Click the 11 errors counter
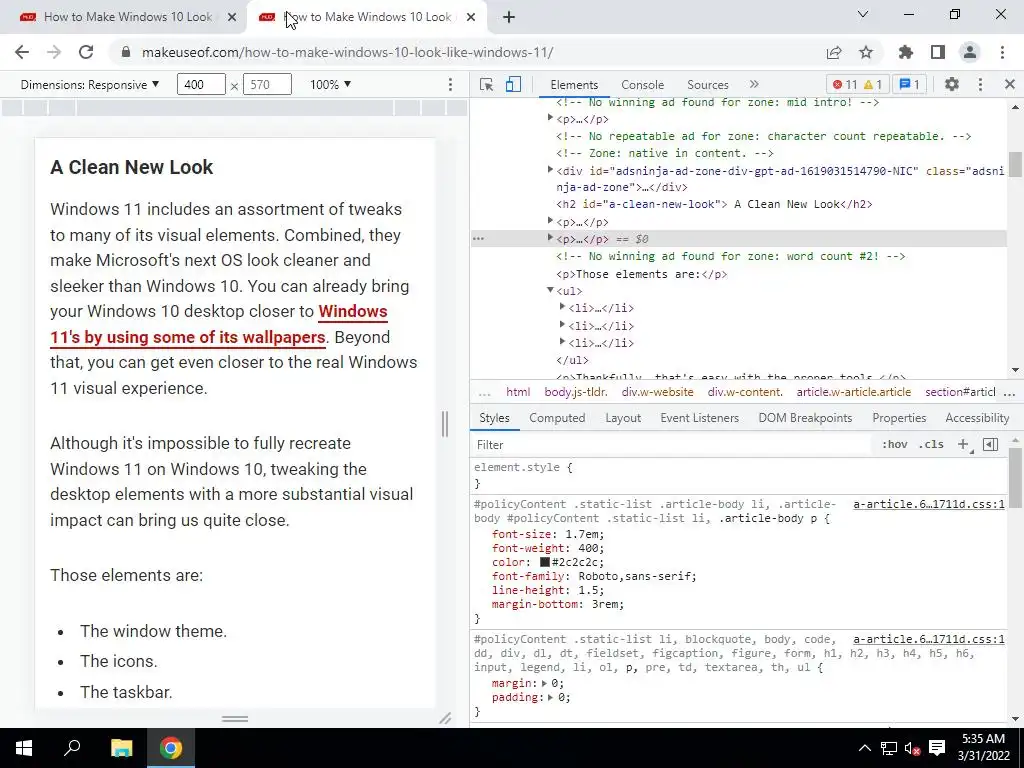The width and height of the screenshot is (1024, 768). [x=845, y=84]
